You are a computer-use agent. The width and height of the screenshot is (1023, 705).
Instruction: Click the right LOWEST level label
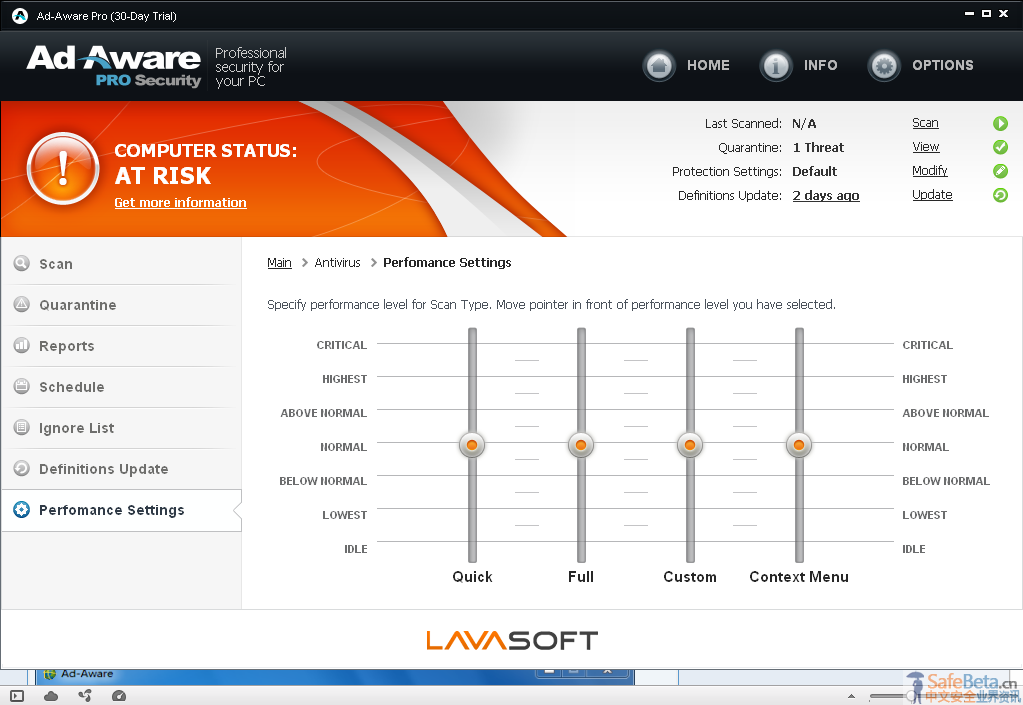point(924,515)
